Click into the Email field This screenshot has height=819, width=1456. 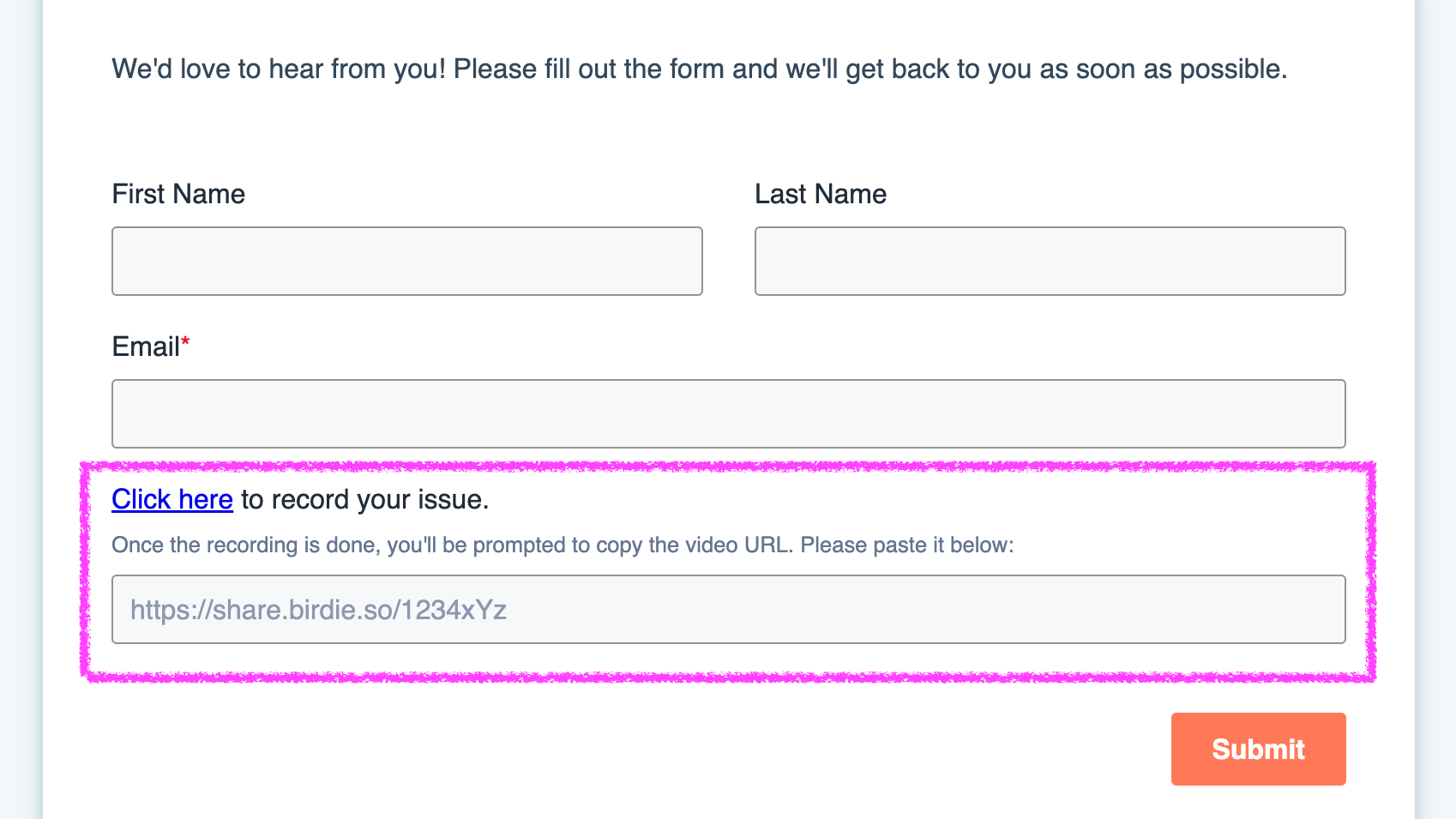click(x=728, y=413)
